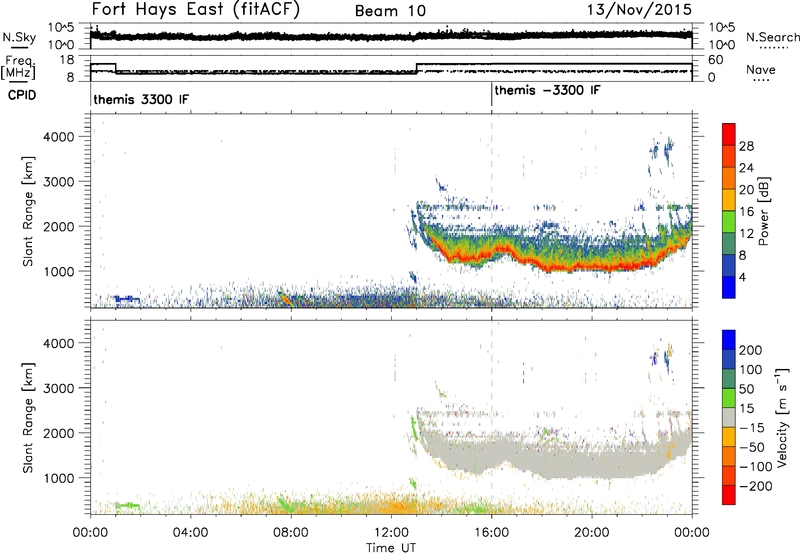The width and height of the screenshot is (800, 554).
Task: Click the '4' label on Power colorbar
Action: [x=742, y=277]
